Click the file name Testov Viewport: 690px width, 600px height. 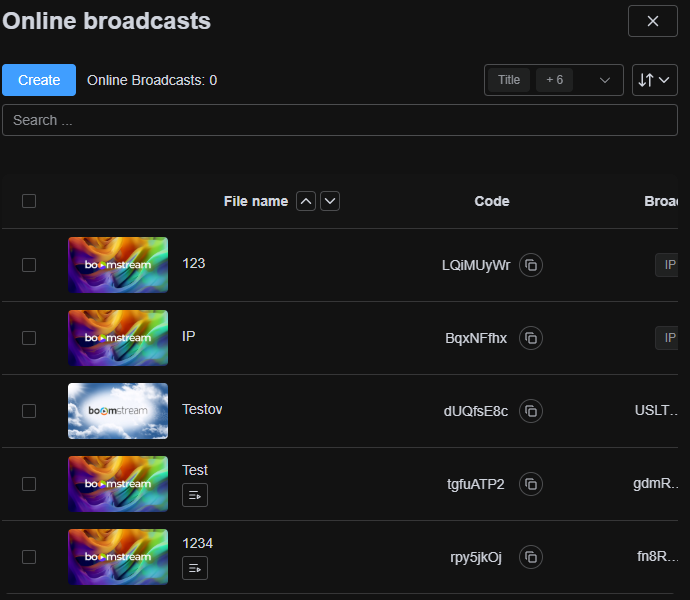coord(202,409)
